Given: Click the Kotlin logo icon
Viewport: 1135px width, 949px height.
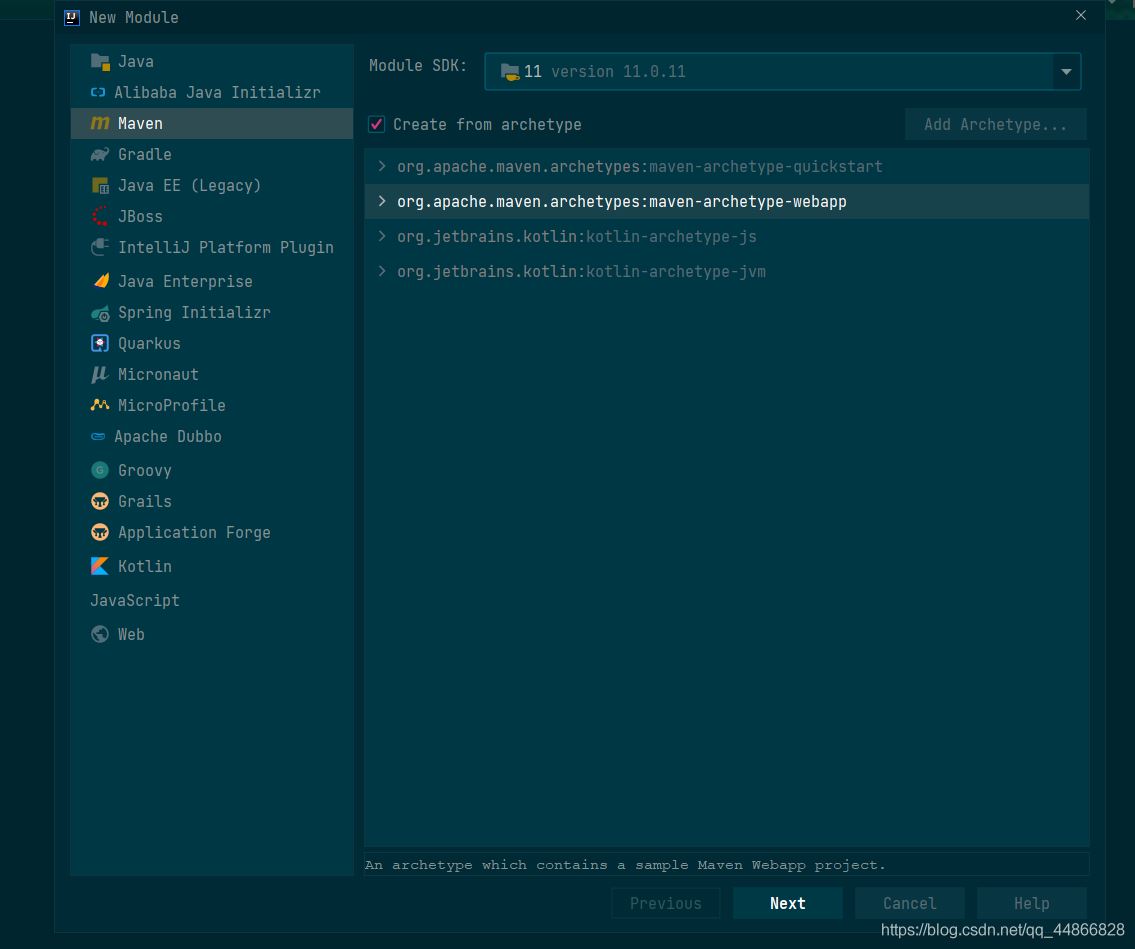Looking at the screenshot, I should 100,566.
